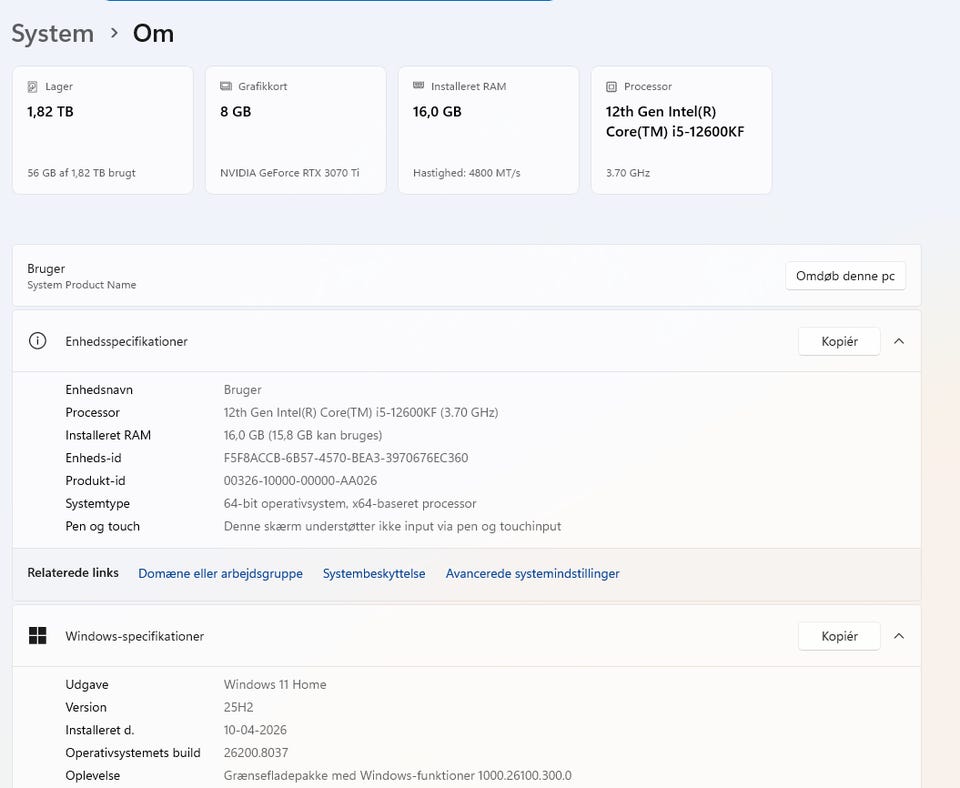Open the Systembeskyttelse link
This screenshot has height=788, width=960.
374,574
